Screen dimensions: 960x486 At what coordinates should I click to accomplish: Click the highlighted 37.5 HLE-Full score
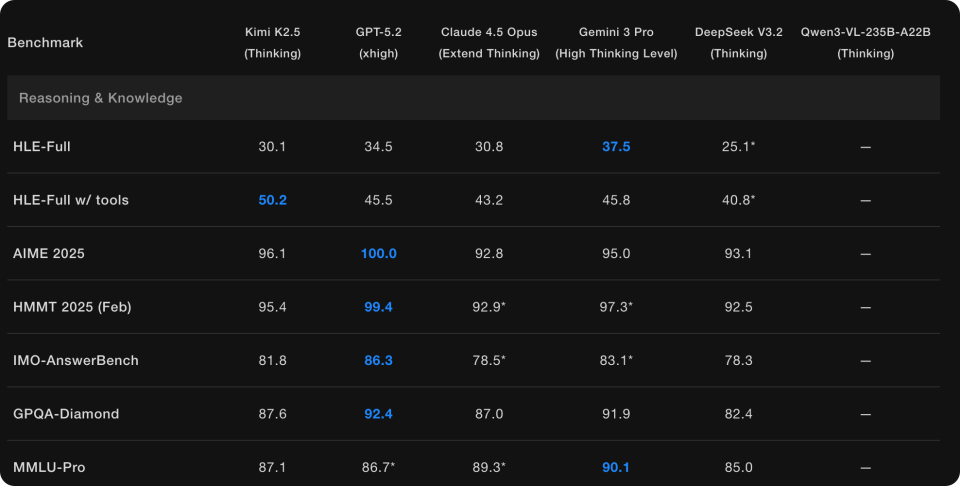click(616, 147)
